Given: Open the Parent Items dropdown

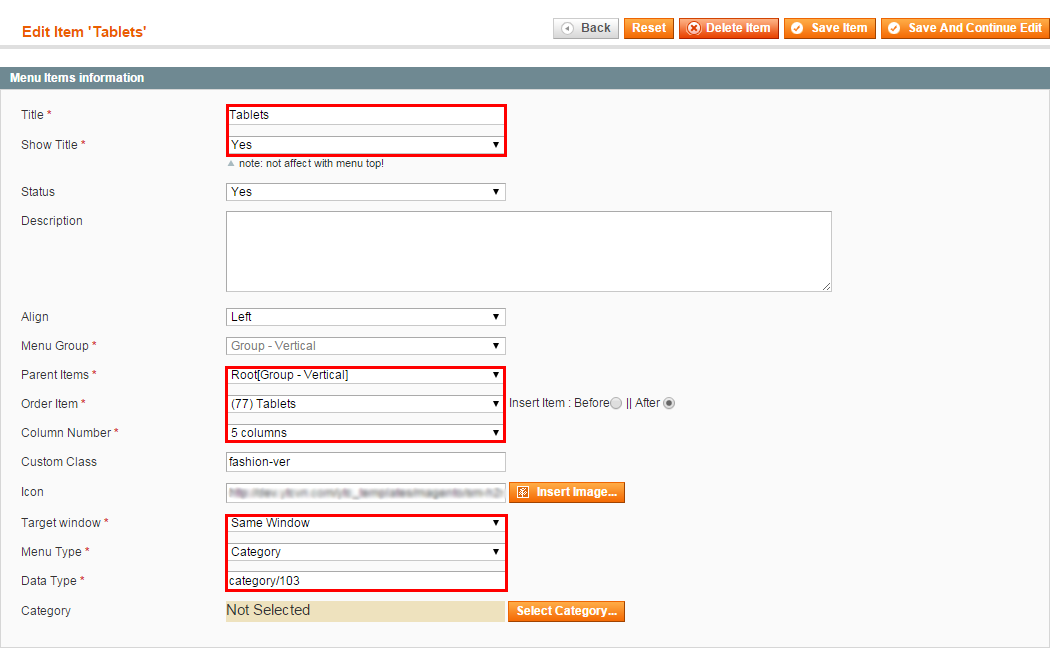Looking at the screenshot, I should (366, 375).
